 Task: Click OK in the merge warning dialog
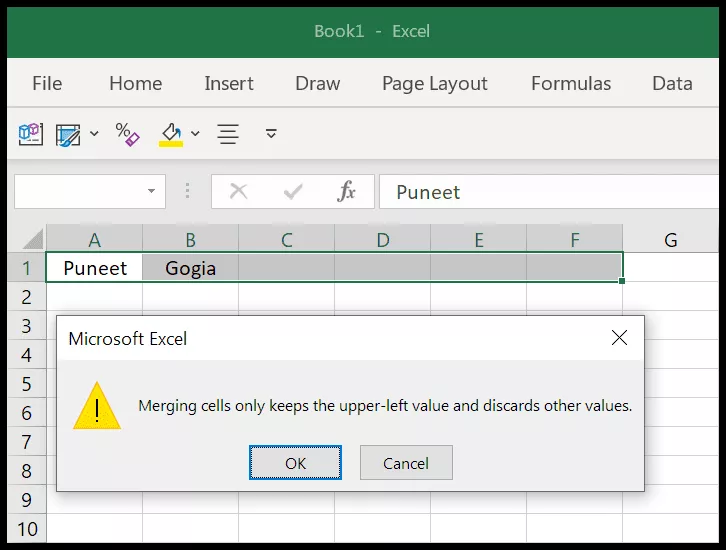295,462
